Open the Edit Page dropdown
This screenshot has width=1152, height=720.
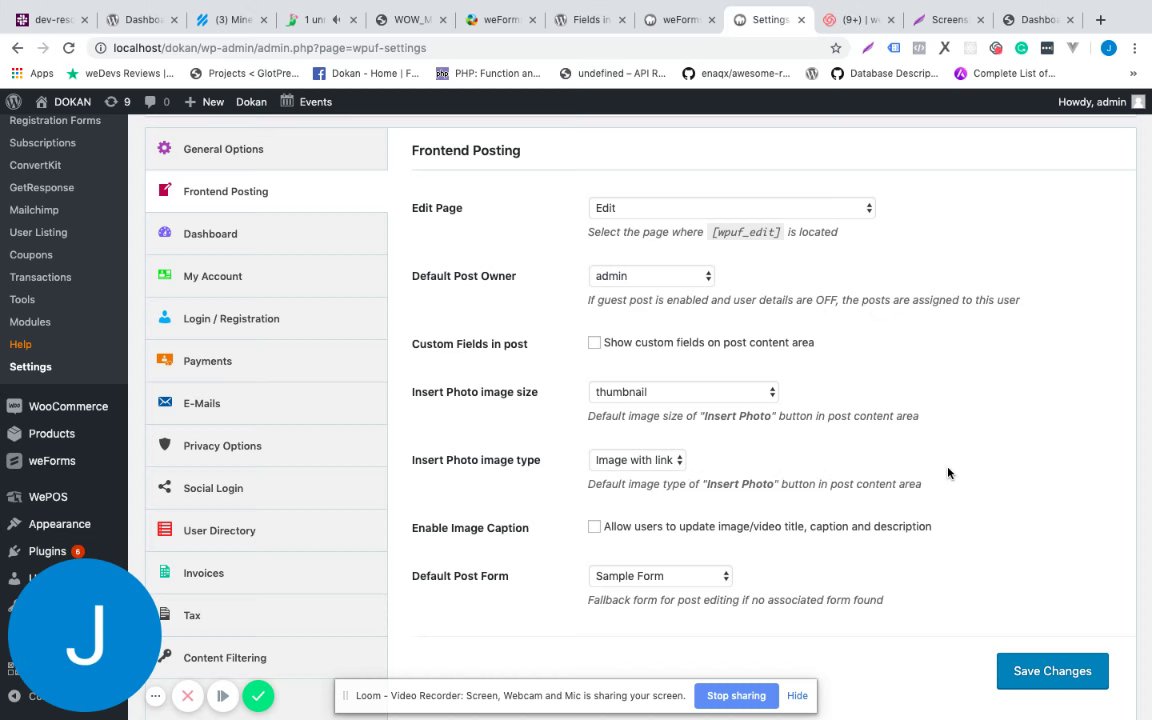coord(732,208)
